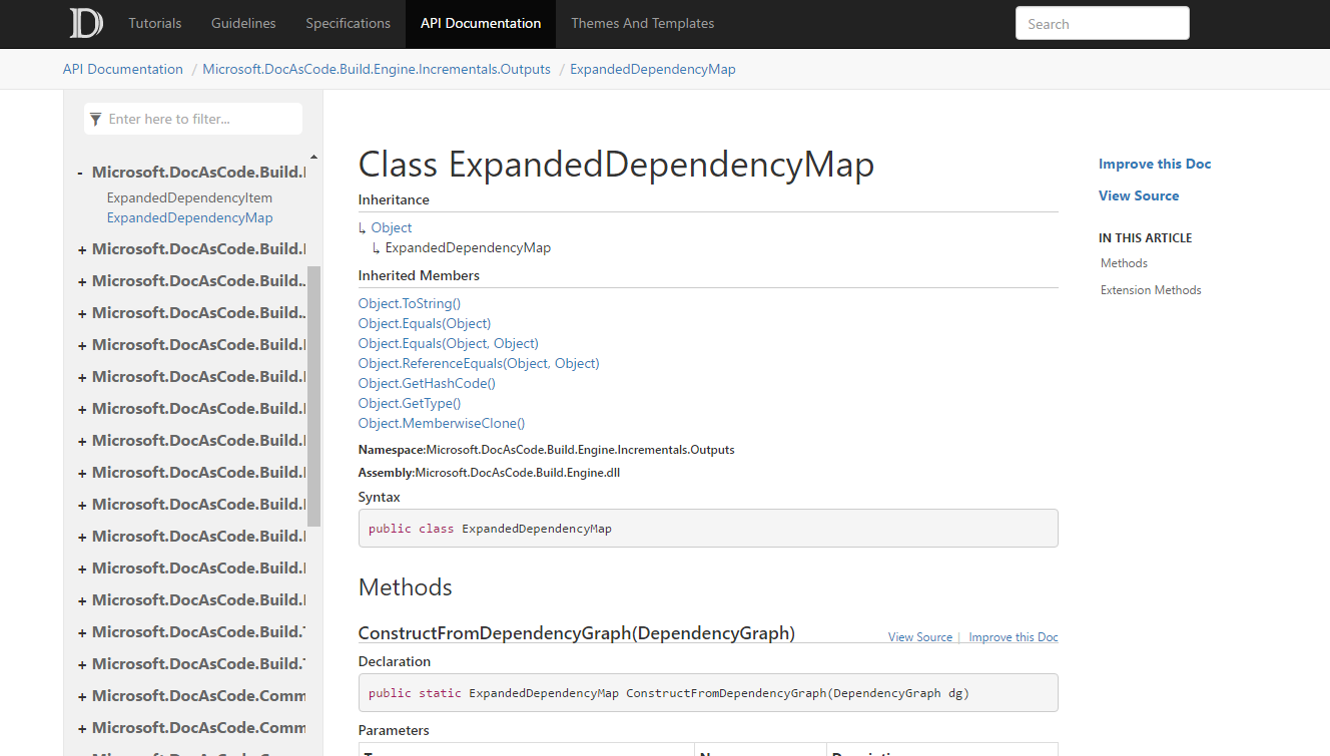The image size is (1330, 756).
Task: Click the Object inheritance link
Action: 391,227
